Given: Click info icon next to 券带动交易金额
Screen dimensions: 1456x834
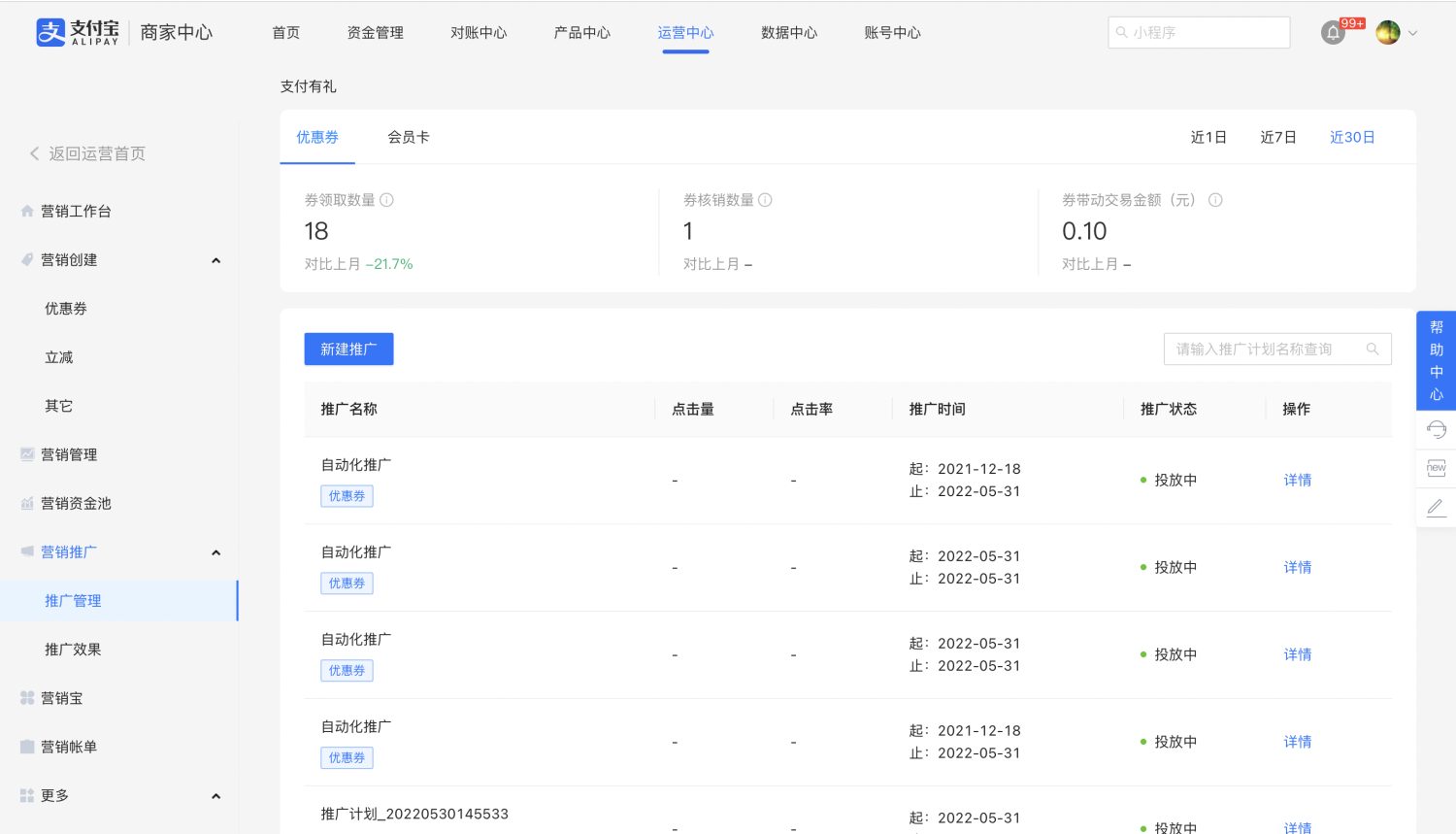Looking at the screenshot, I should 1215,200.
